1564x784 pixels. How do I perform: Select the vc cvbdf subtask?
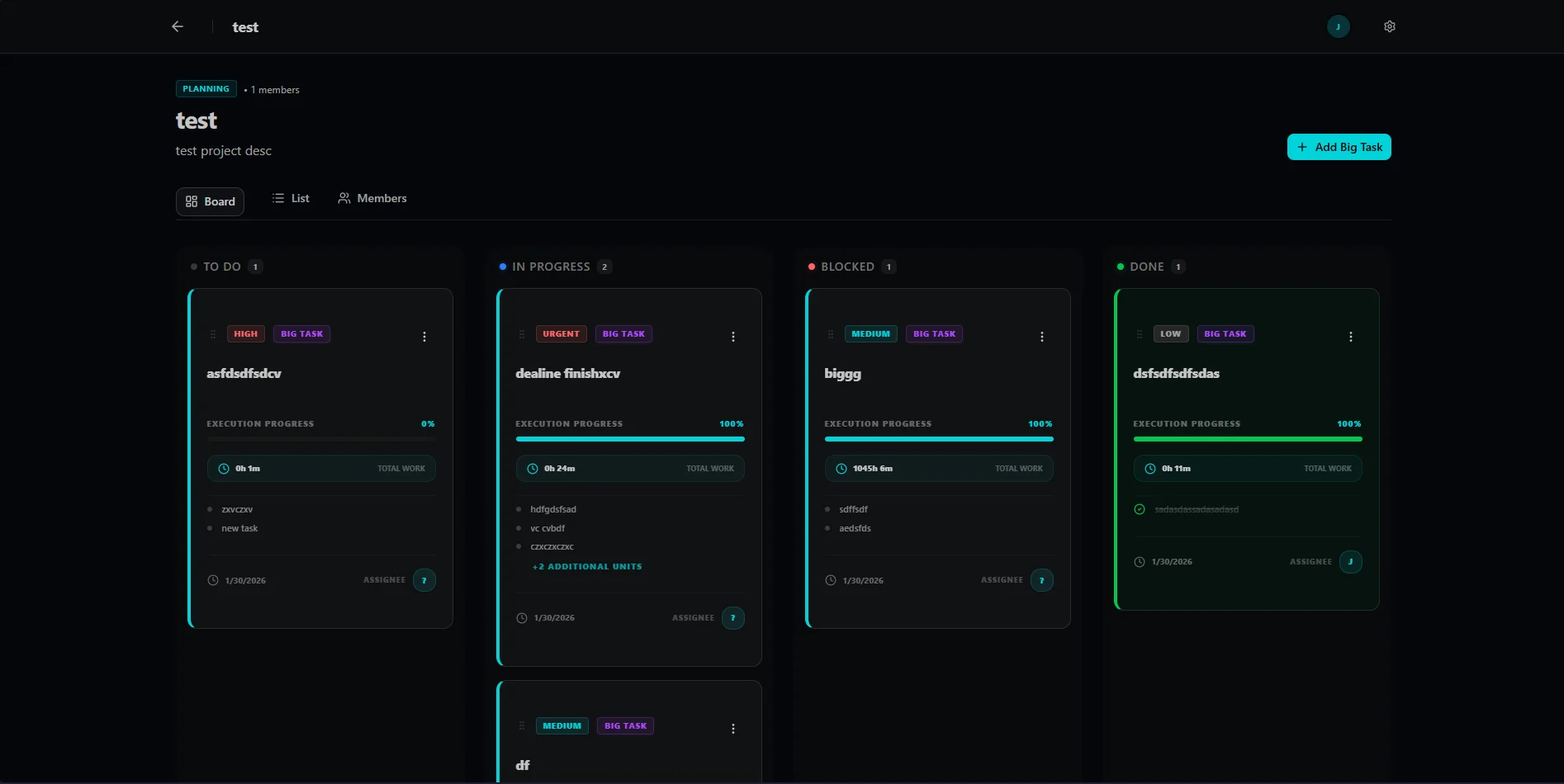click(547, 529)
